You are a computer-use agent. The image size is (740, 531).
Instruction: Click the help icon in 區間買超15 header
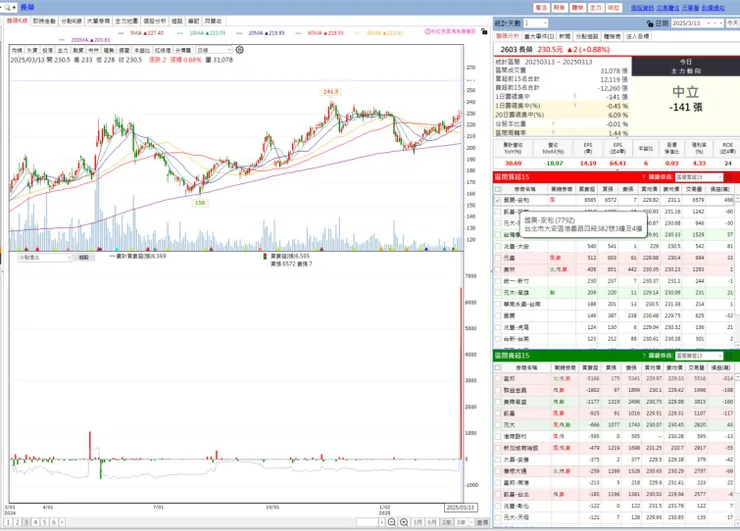click(643, 177)
